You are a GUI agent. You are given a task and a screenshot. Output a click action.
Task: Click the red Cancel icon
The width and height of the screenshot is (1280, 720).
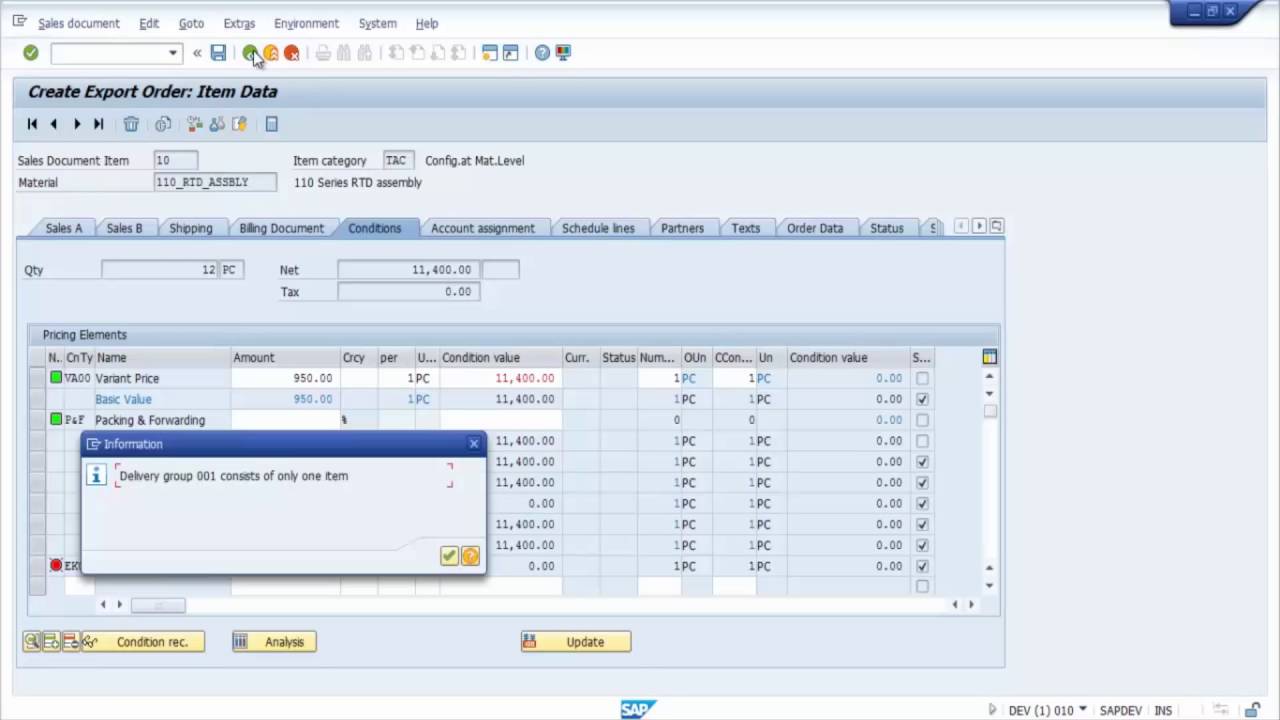tap(292, 53)
